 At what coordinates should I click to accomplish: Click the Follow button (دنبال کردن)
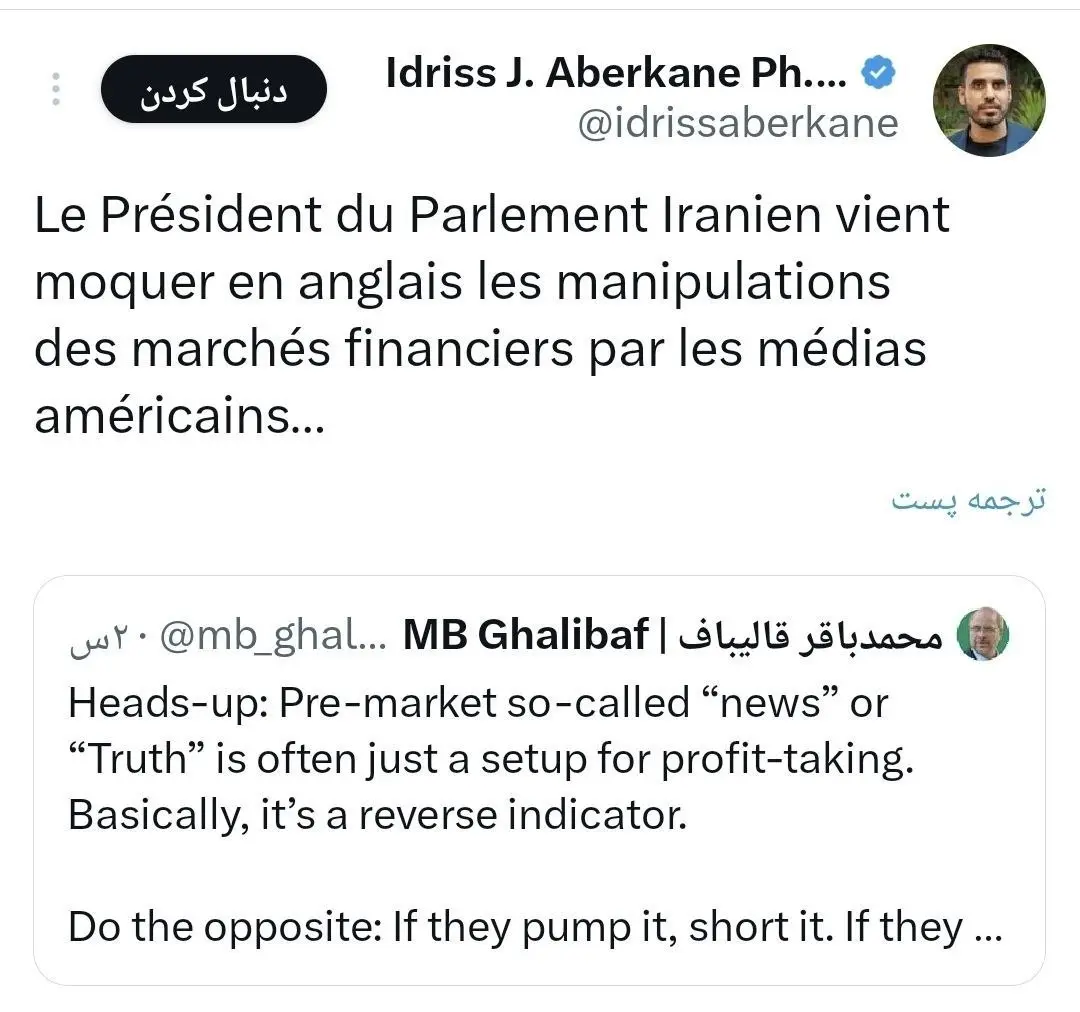pos(212,90)
